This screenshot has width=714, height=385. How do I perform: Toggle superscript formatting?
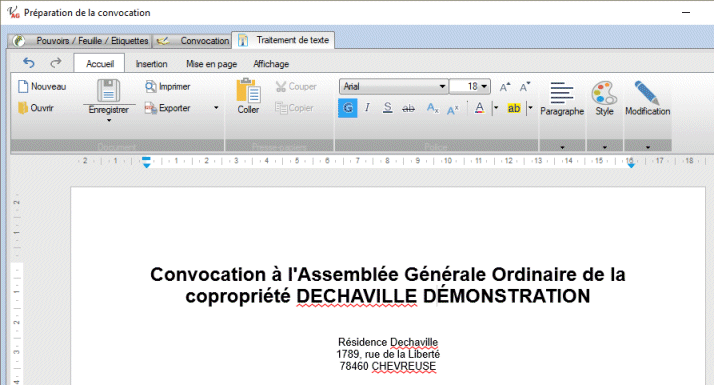pyautogui.click(x=453, y=109)
